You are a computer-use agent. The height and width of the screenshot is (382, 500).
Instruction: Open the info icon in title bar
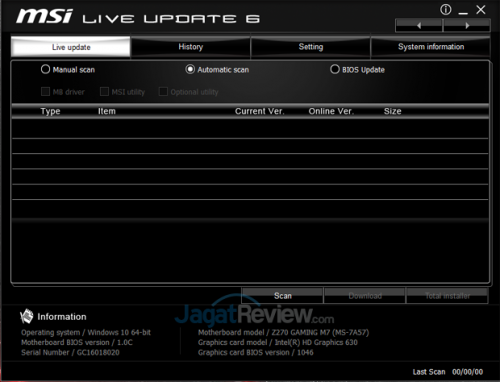click(x=446, y=10)
